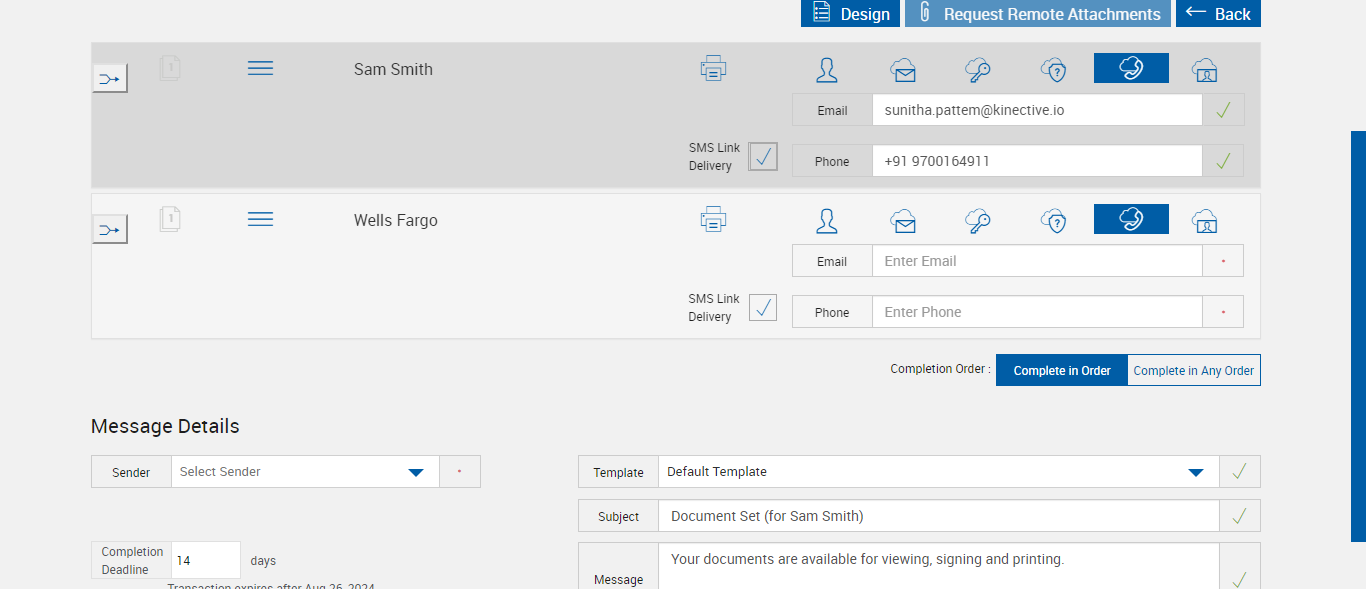Uncheck SMS Link Delivery for Sam Smith
The height and width of the screenshot is (589, 1366).
pos(763,157)
